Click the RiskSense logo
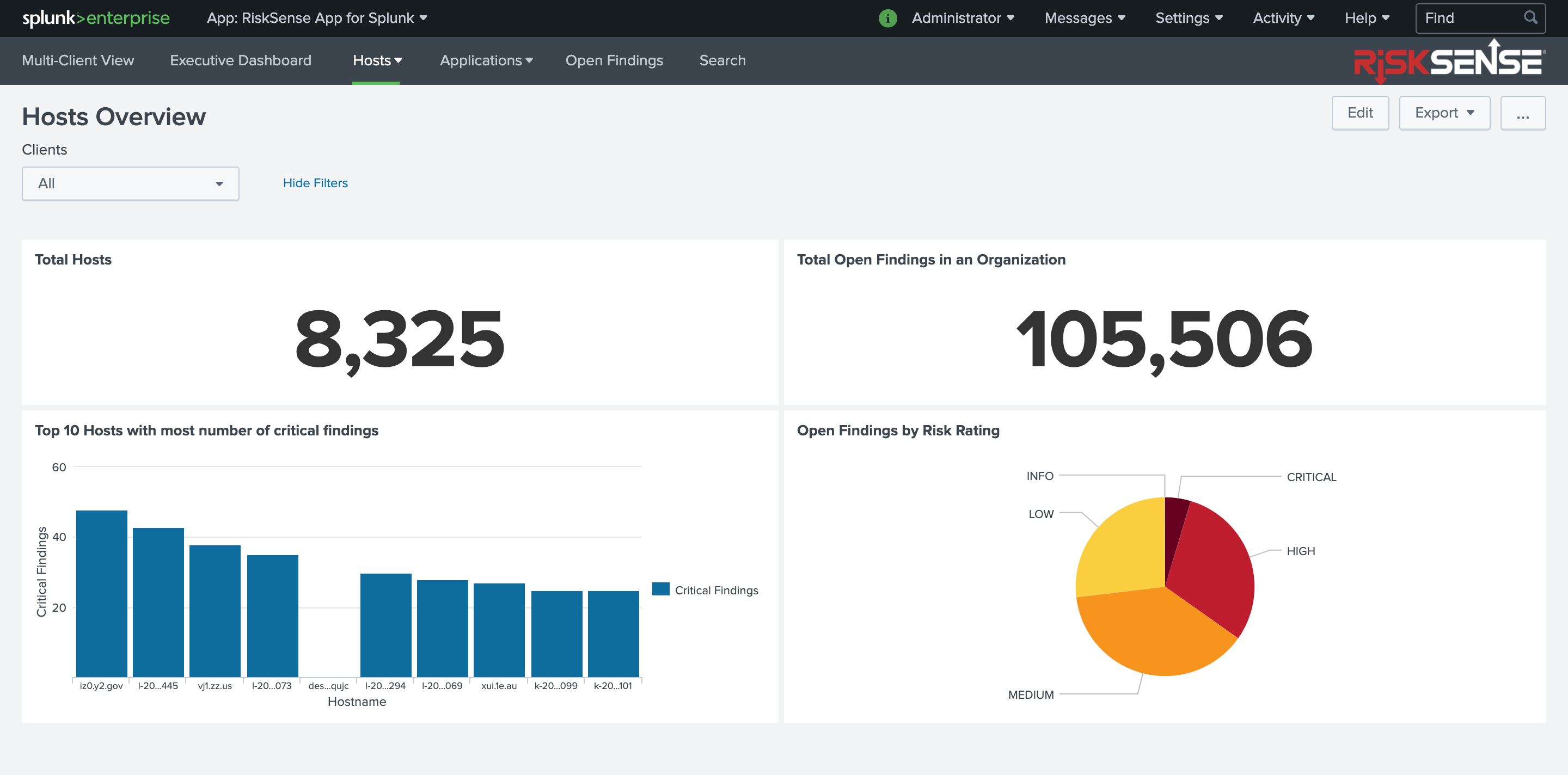The width and height of the screenshot is (1568, 775). click(x=1449, y=61)
